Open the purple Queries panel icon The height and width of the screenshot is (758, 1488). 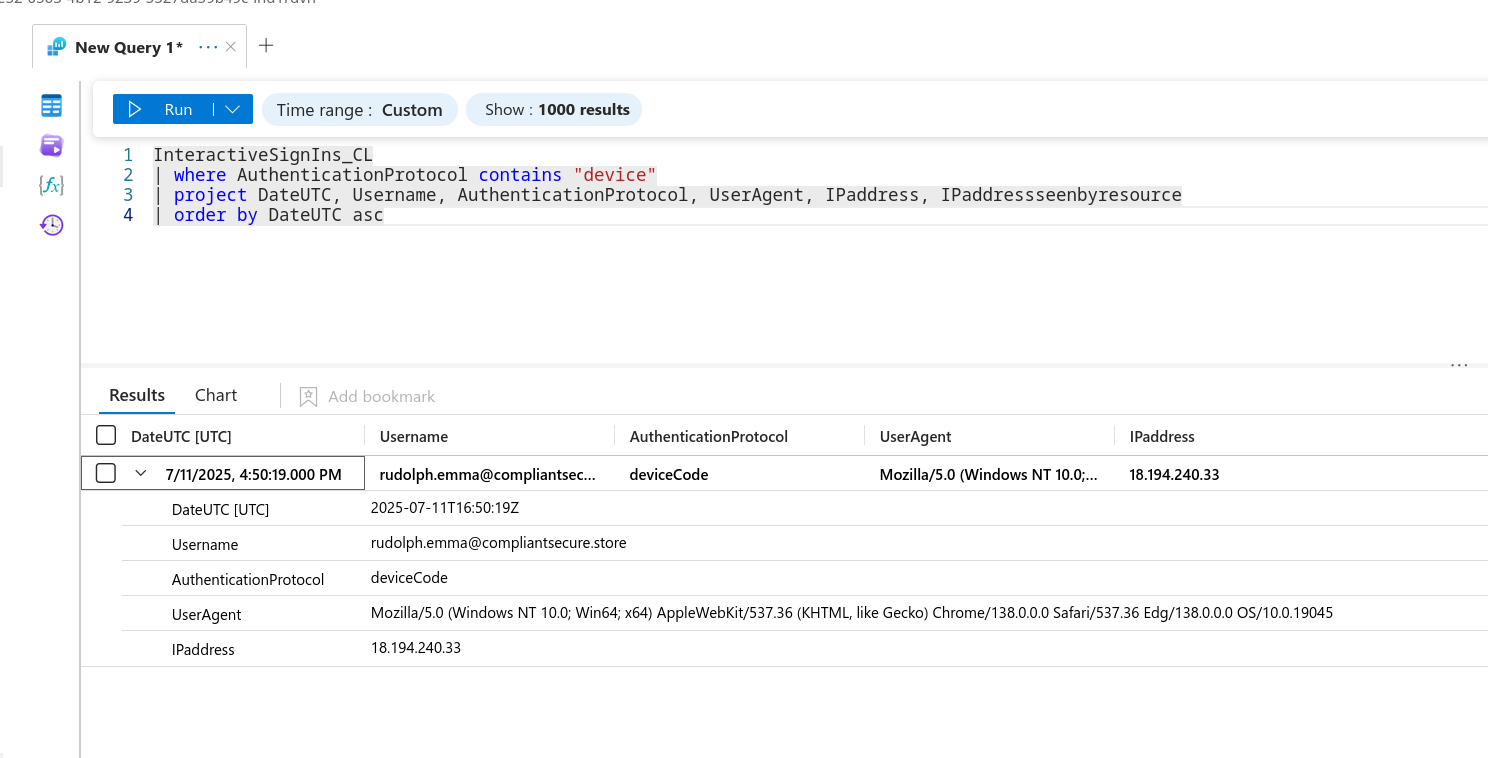(51, 146)
